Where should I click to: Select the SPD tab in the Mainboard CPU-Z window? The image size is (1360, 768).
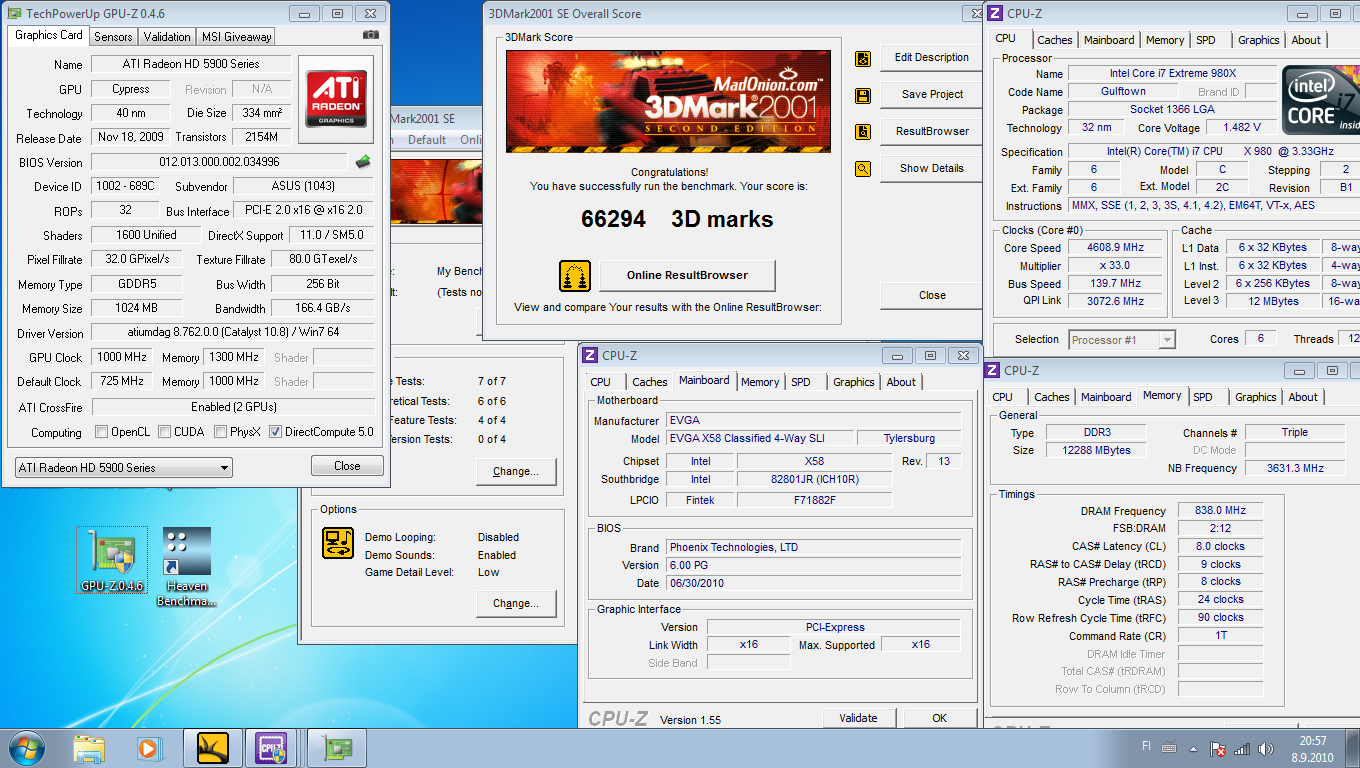801,382
